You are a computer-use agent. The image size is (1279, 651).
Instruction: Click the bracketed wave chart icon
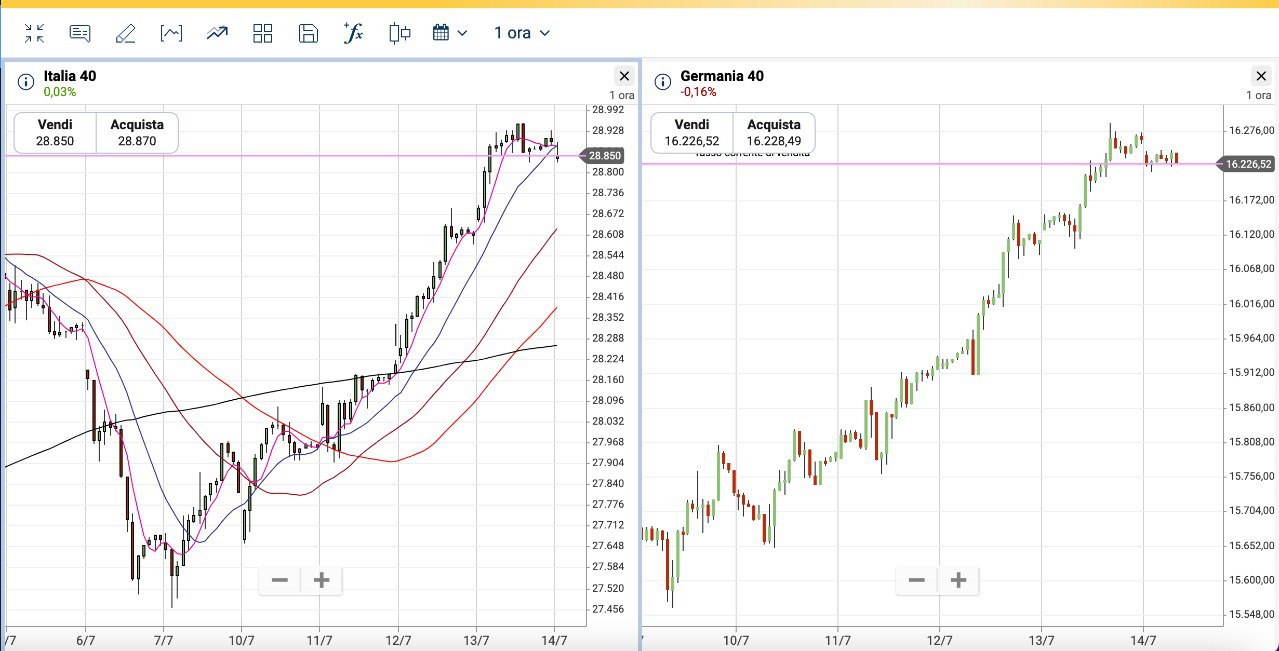171,33
